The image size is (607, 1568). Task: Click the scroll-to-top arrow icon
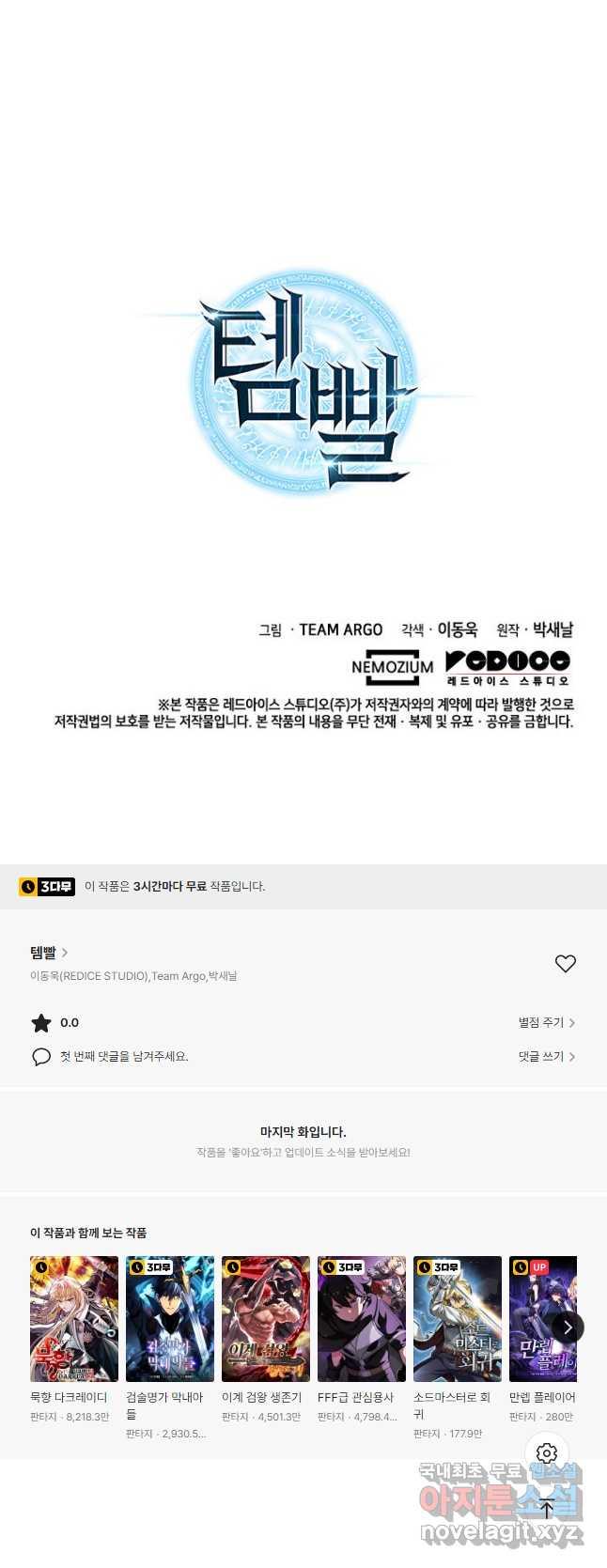[547, 1510]
